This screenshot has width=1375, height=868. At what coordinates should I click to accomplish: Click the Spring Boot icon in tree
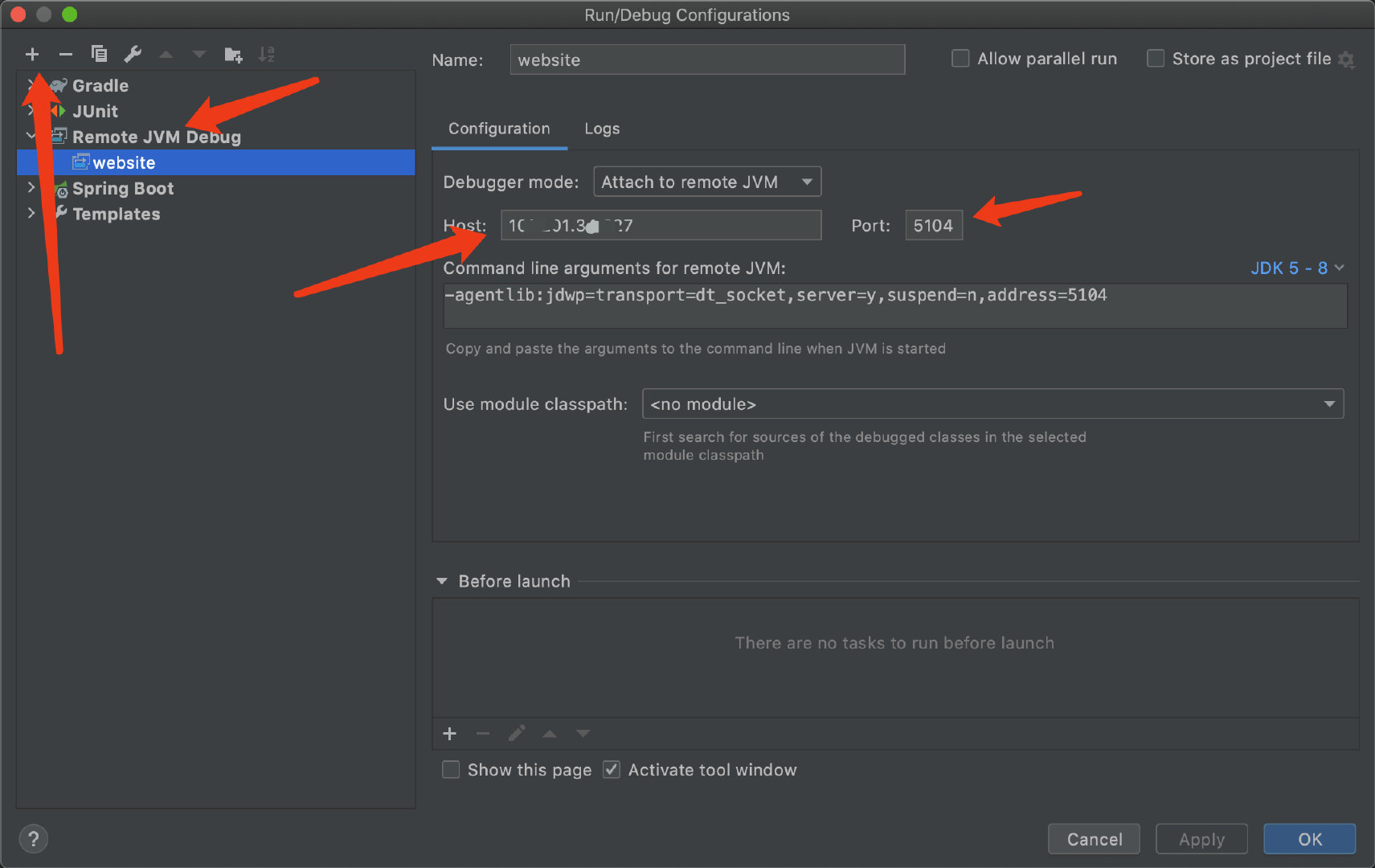(60, 189)
